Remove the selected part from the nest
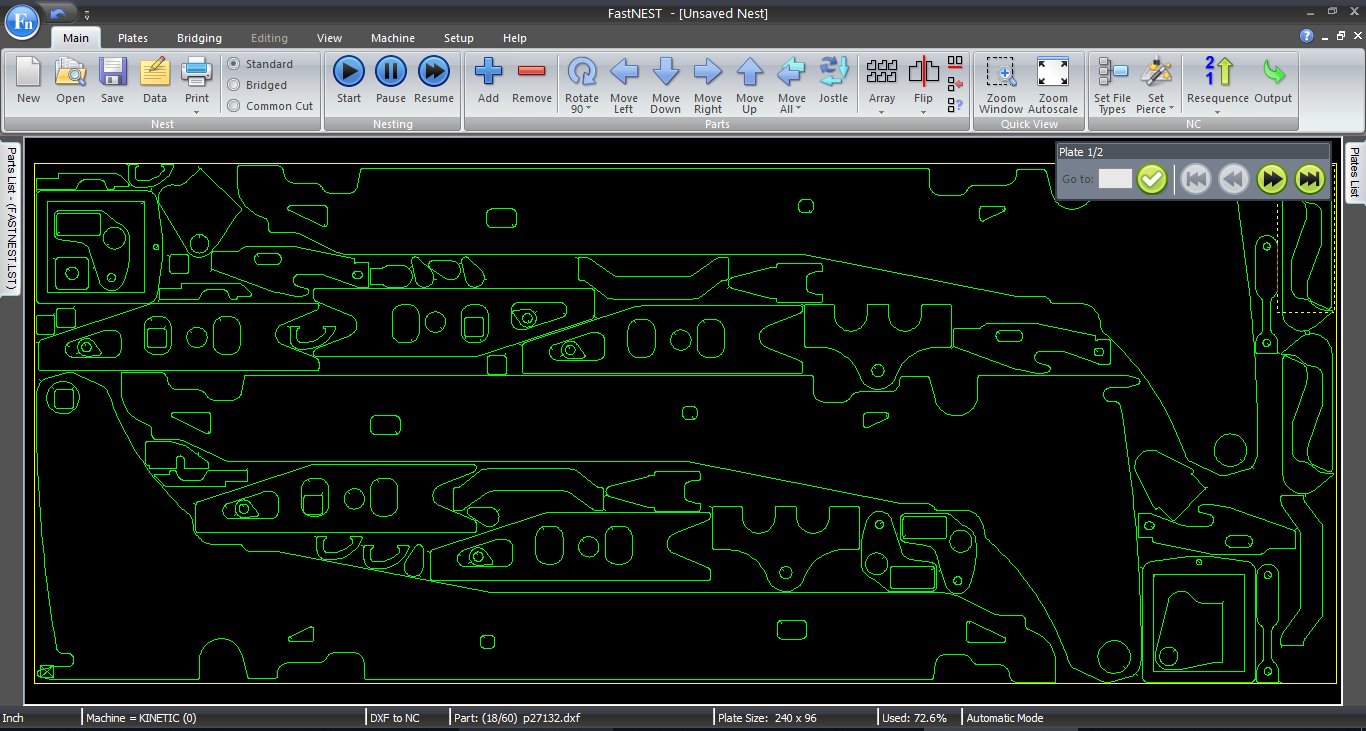Viewport: 1366px width, 731px height. coord(531,80)
